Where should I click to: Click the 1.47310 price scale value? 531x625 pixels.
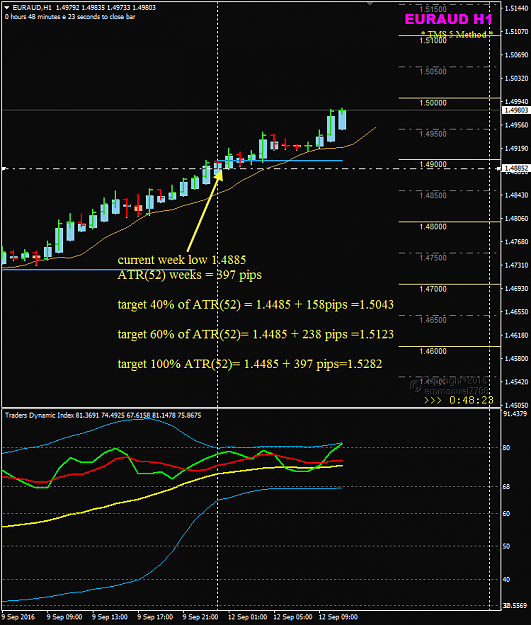pyautogui.click(x=516, y=265)
